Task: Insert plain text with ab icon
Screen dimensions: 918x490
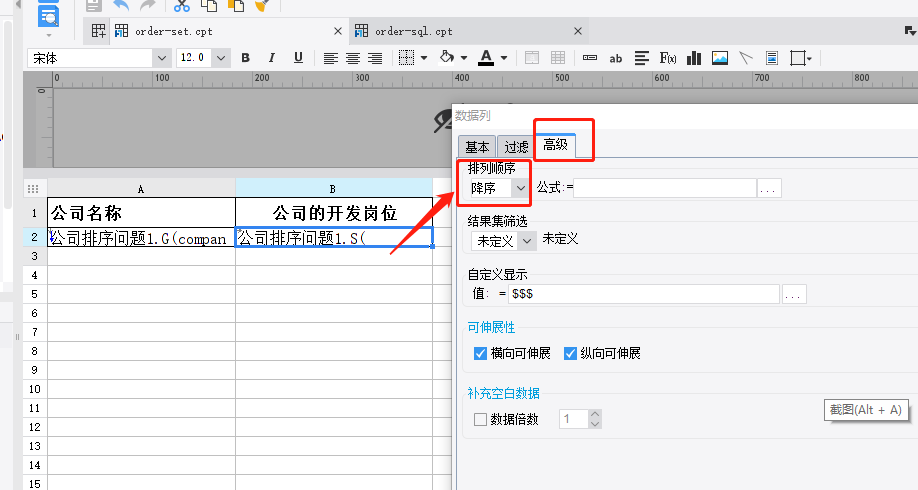Action: 615,59
